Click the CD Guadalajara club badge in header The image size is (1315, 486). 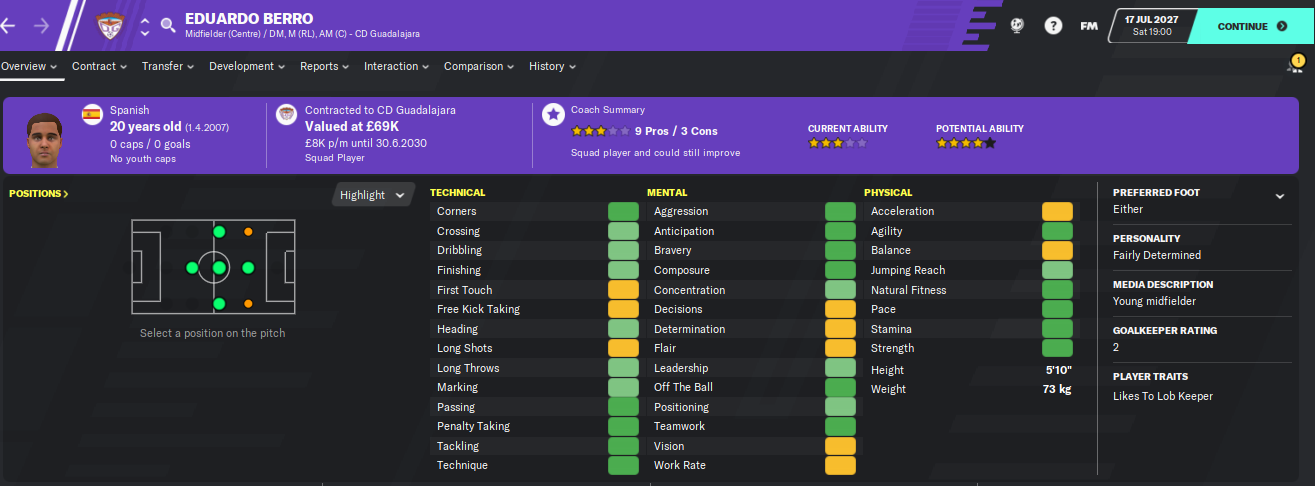(x=110, y=25)
